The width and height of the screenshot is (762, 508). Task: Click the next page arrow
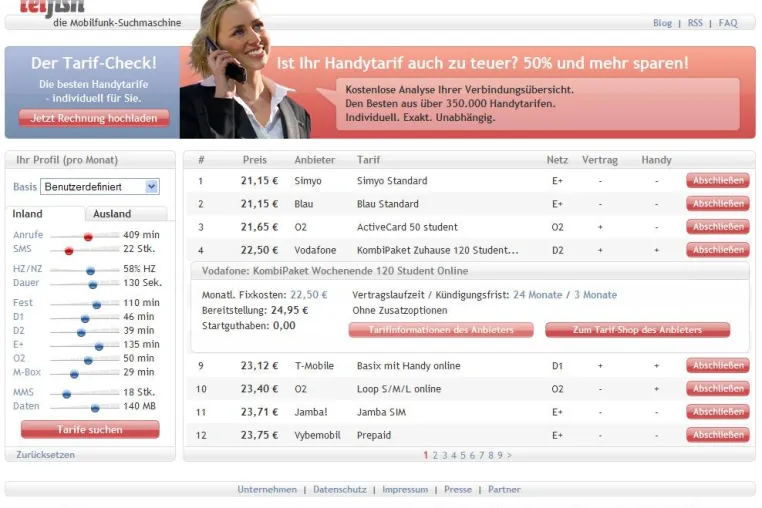[x=509, y=455]
